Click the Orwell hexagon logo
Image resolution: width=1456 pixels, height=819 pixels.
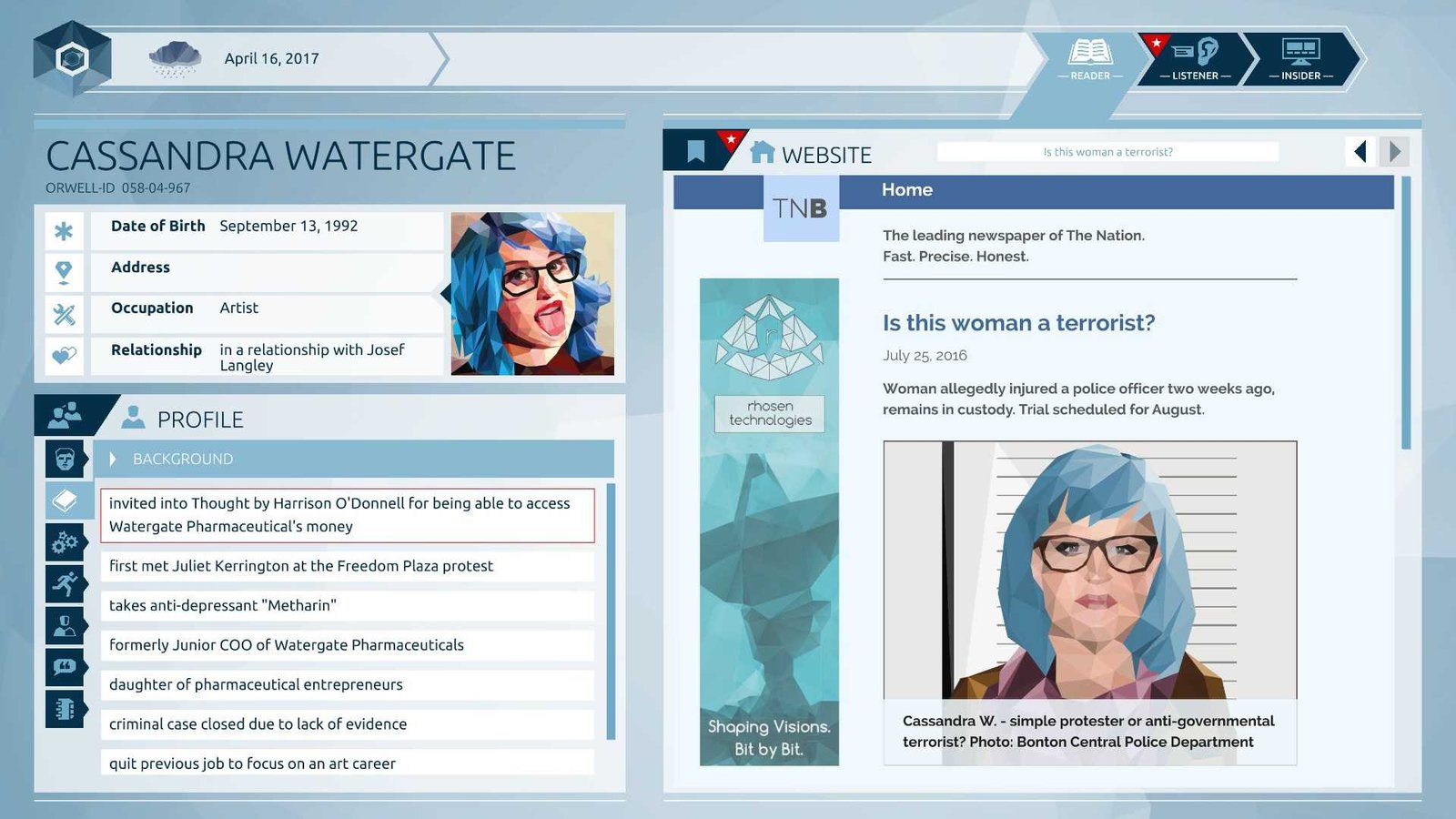(x=72, y=59)
